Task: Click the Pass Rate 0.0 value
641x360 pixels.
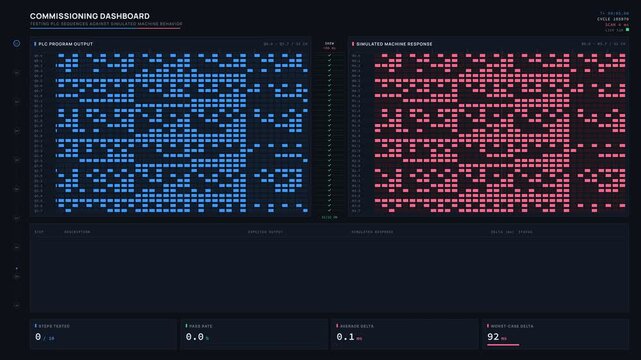Action: [x=195, y=337]
